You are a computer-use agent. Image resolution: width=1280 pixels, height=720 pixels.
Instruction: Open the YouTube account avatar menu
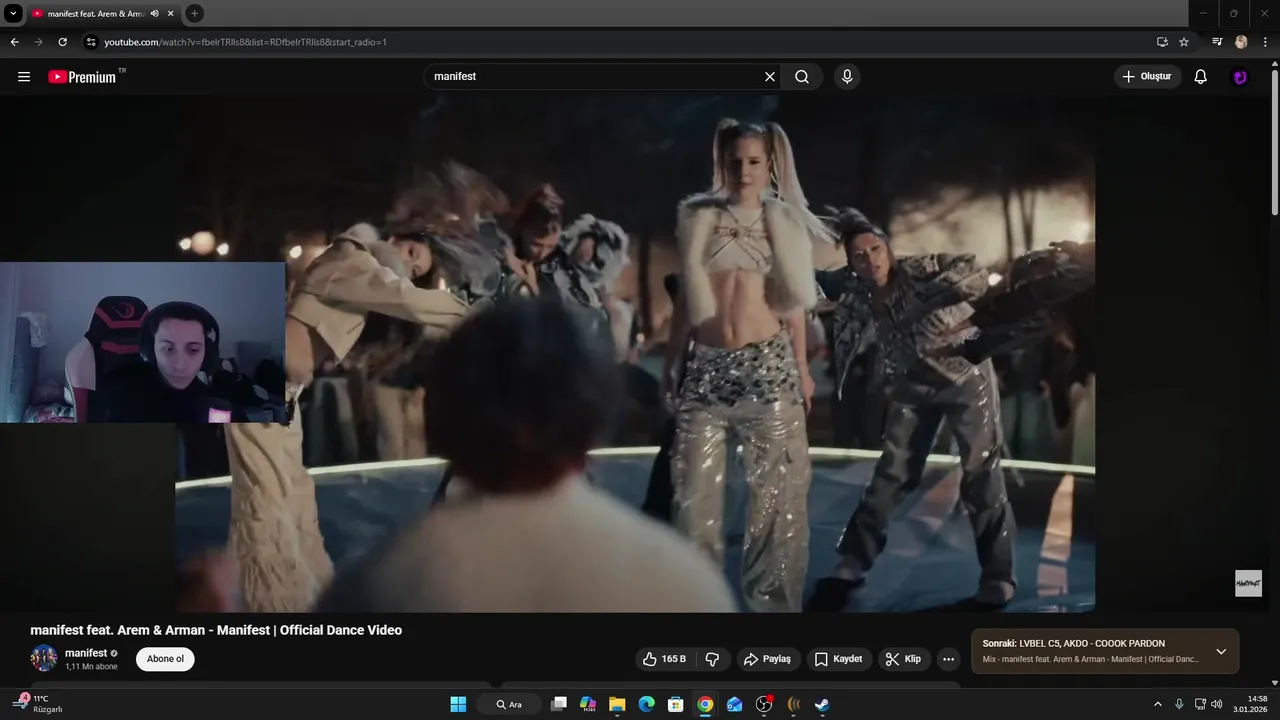[x=1240, y=77]
